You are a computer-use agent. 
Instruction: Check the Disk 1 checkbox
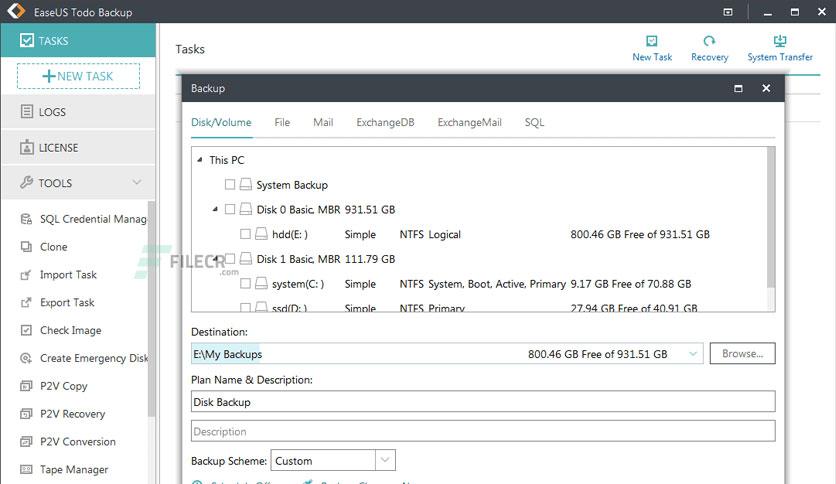click(x=230, y=259)
